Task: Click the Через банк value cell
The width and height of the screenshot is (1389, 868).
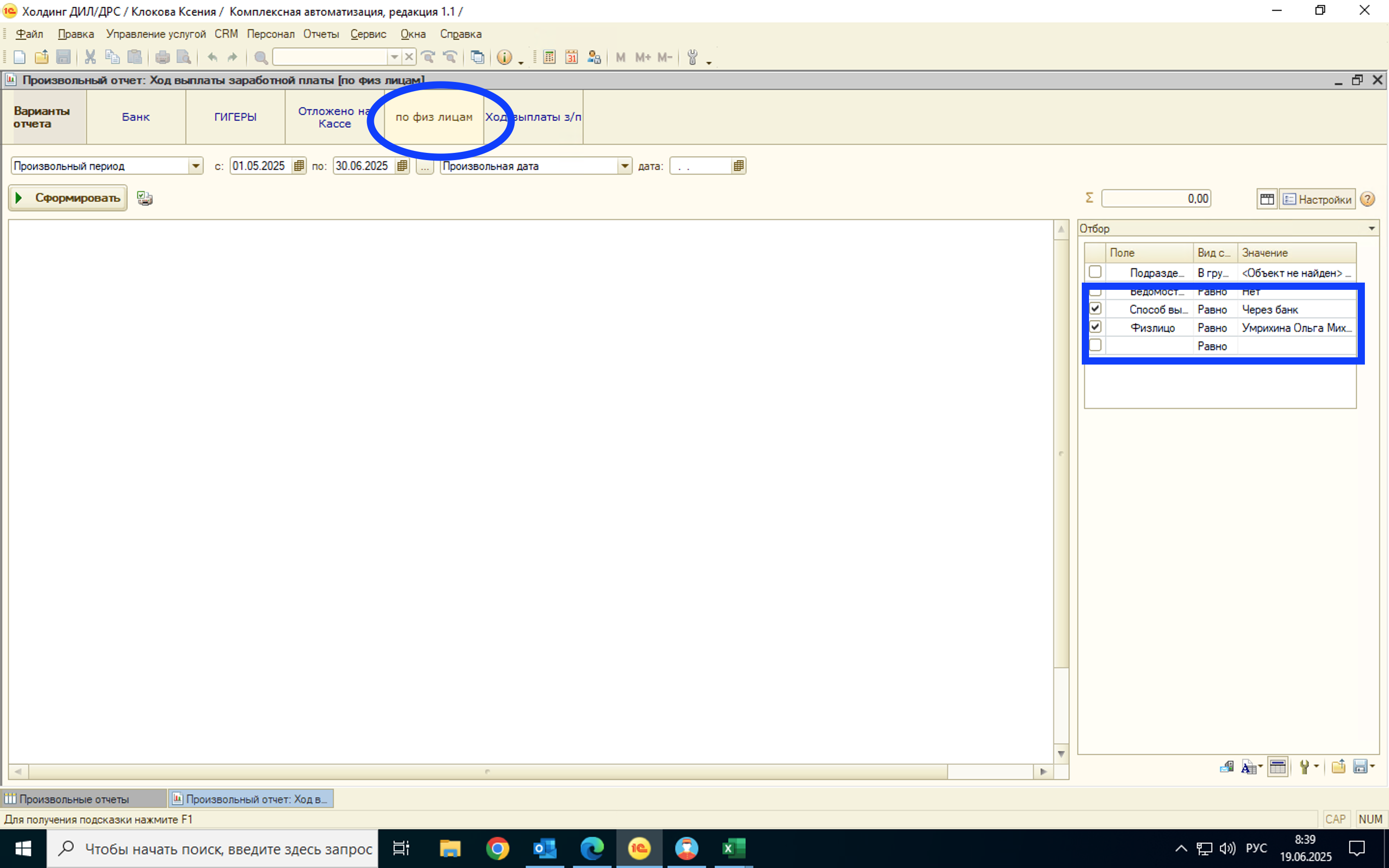Action: [x=1296, y=310]
